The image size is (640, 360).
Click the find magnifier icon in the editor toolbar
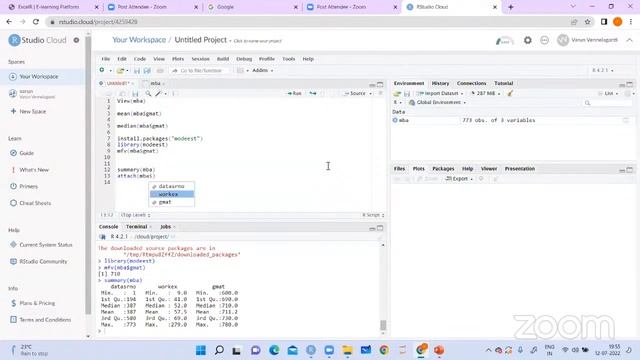[148, 93]
